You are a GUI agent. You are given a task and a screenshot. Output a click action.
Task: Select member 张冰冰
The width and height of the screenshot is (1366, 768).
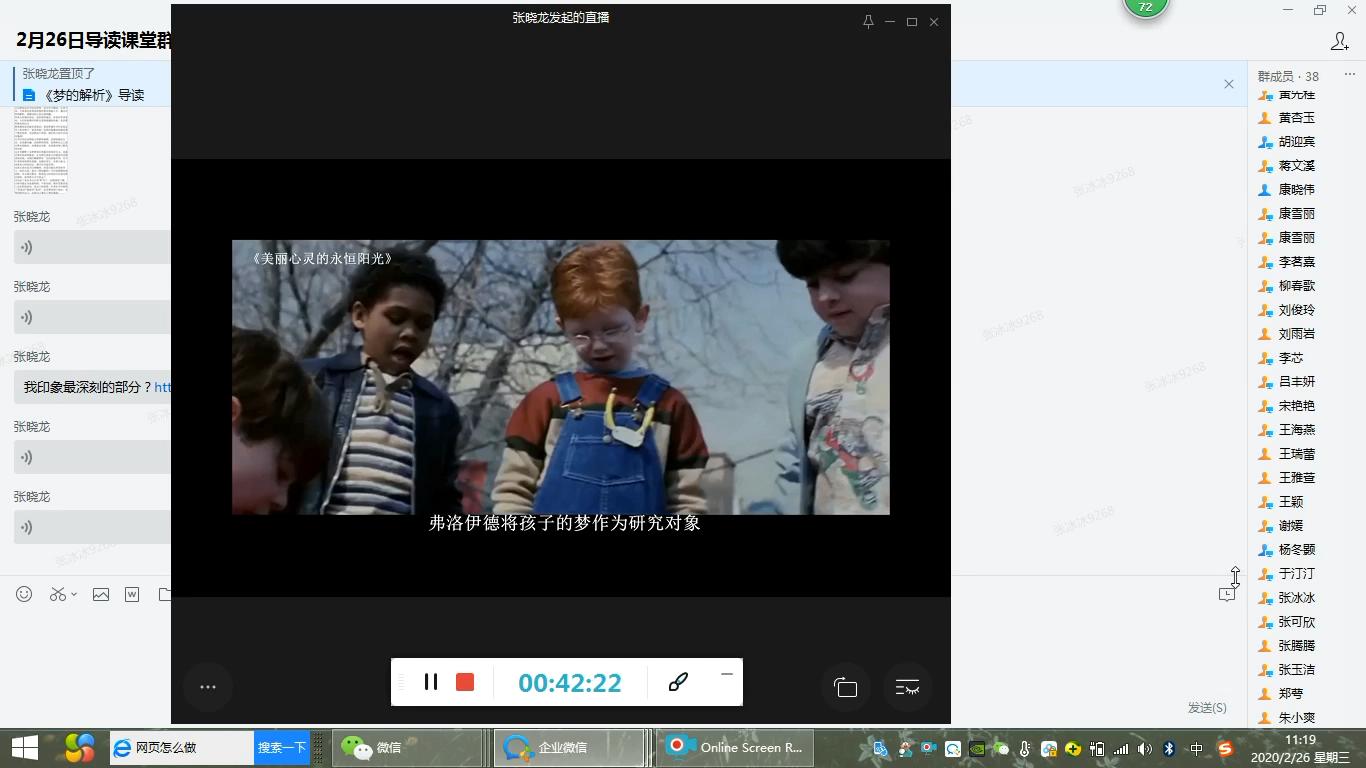[1296, 598]
